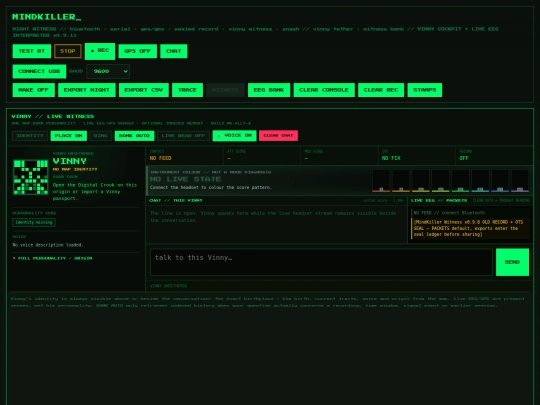
Task: Click the 'identity missing' chip
Action: click(x=34, y=222)
